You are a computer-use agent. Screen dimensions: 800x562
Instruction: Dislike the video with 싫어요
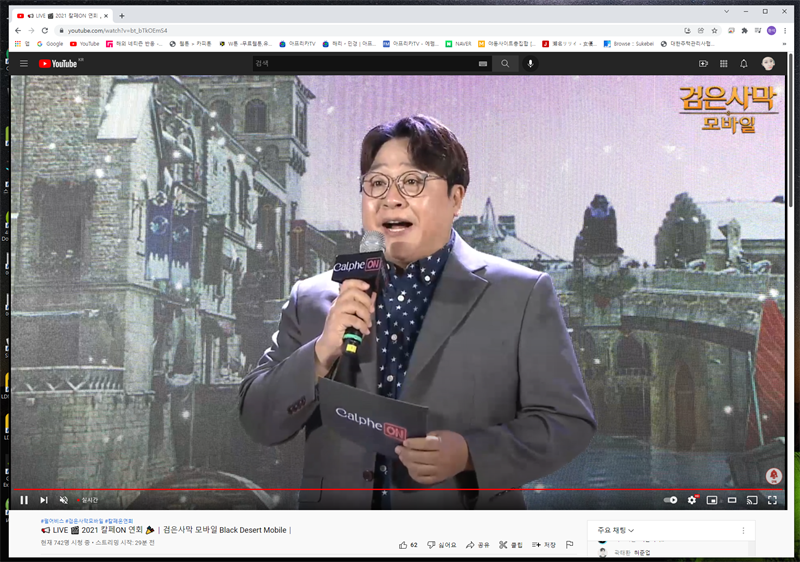coord(441,545)
